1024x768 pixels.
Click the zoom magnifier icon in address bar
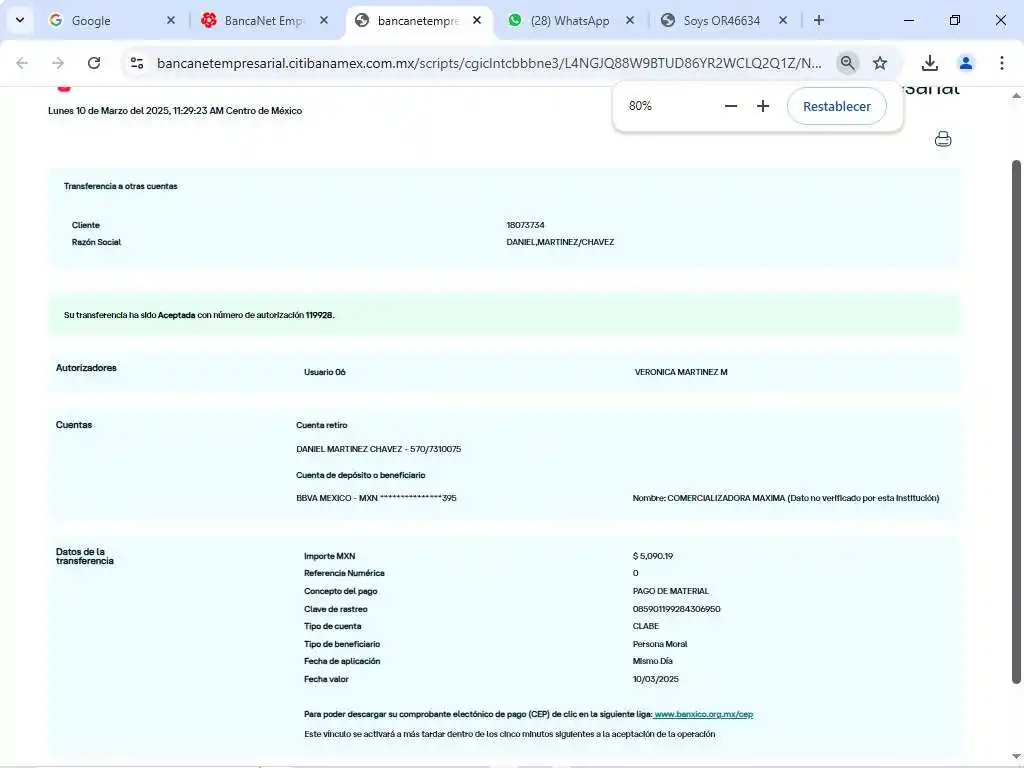pos(847,63)
